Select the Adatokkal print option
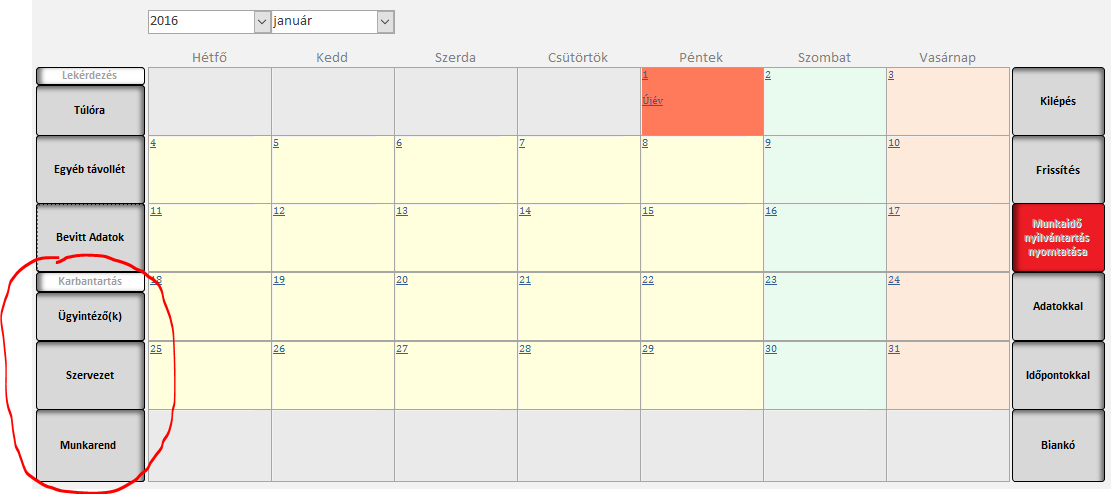 1058,306
